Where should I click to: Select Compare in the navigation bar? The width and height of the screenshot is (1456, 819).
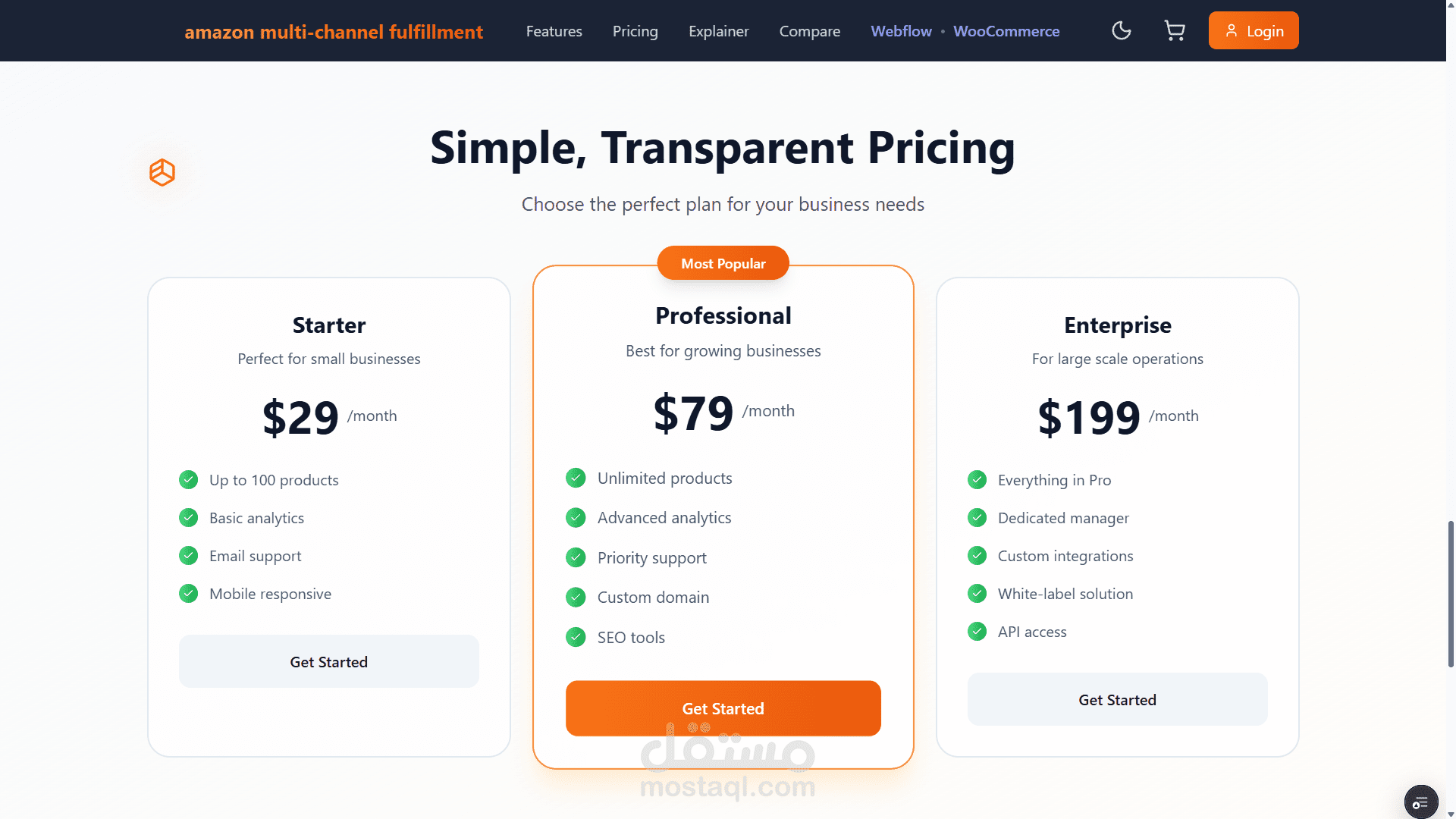[x=809, y=31]
